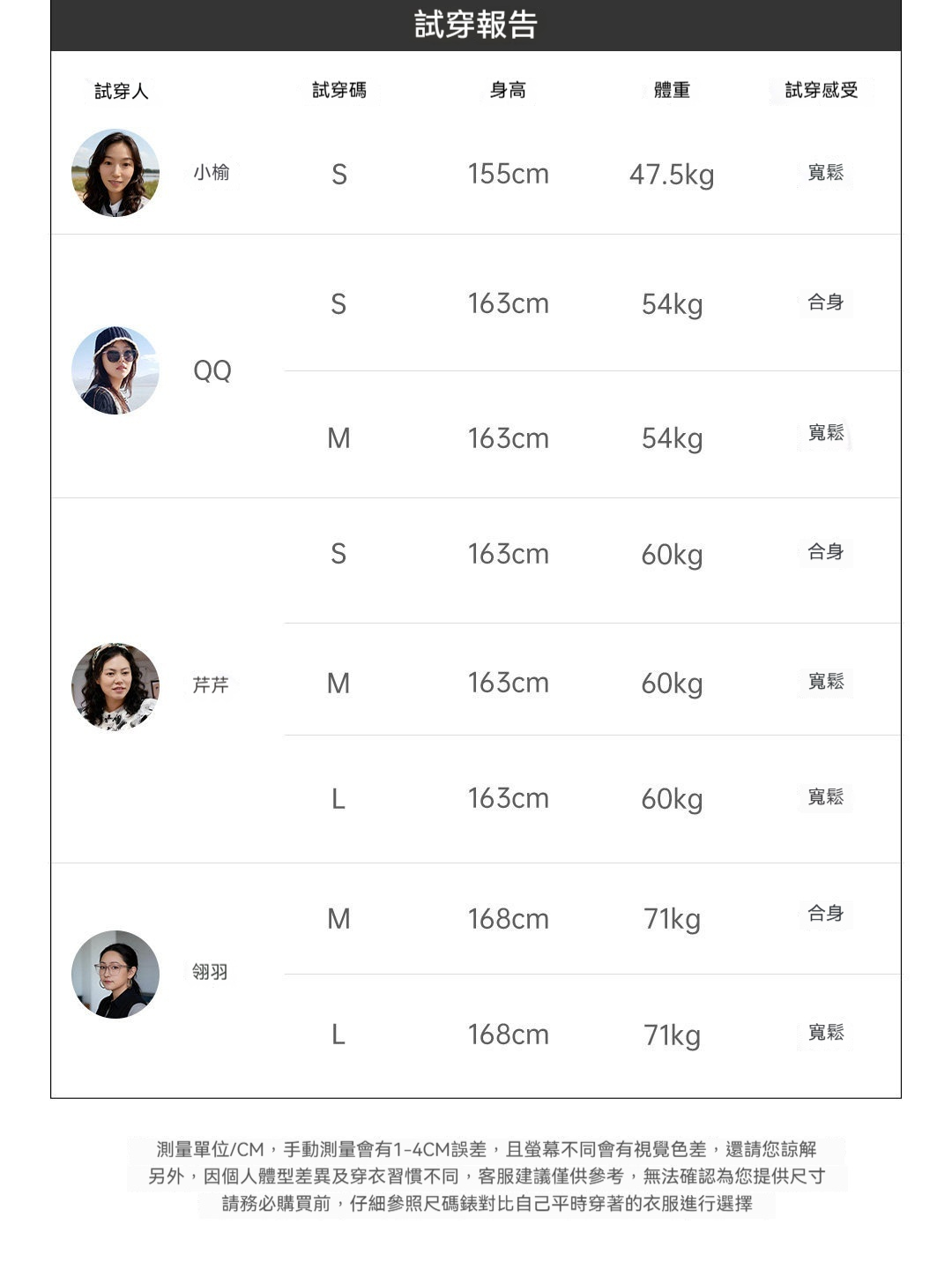Click the 試穿人 column header

click(122, 91)
